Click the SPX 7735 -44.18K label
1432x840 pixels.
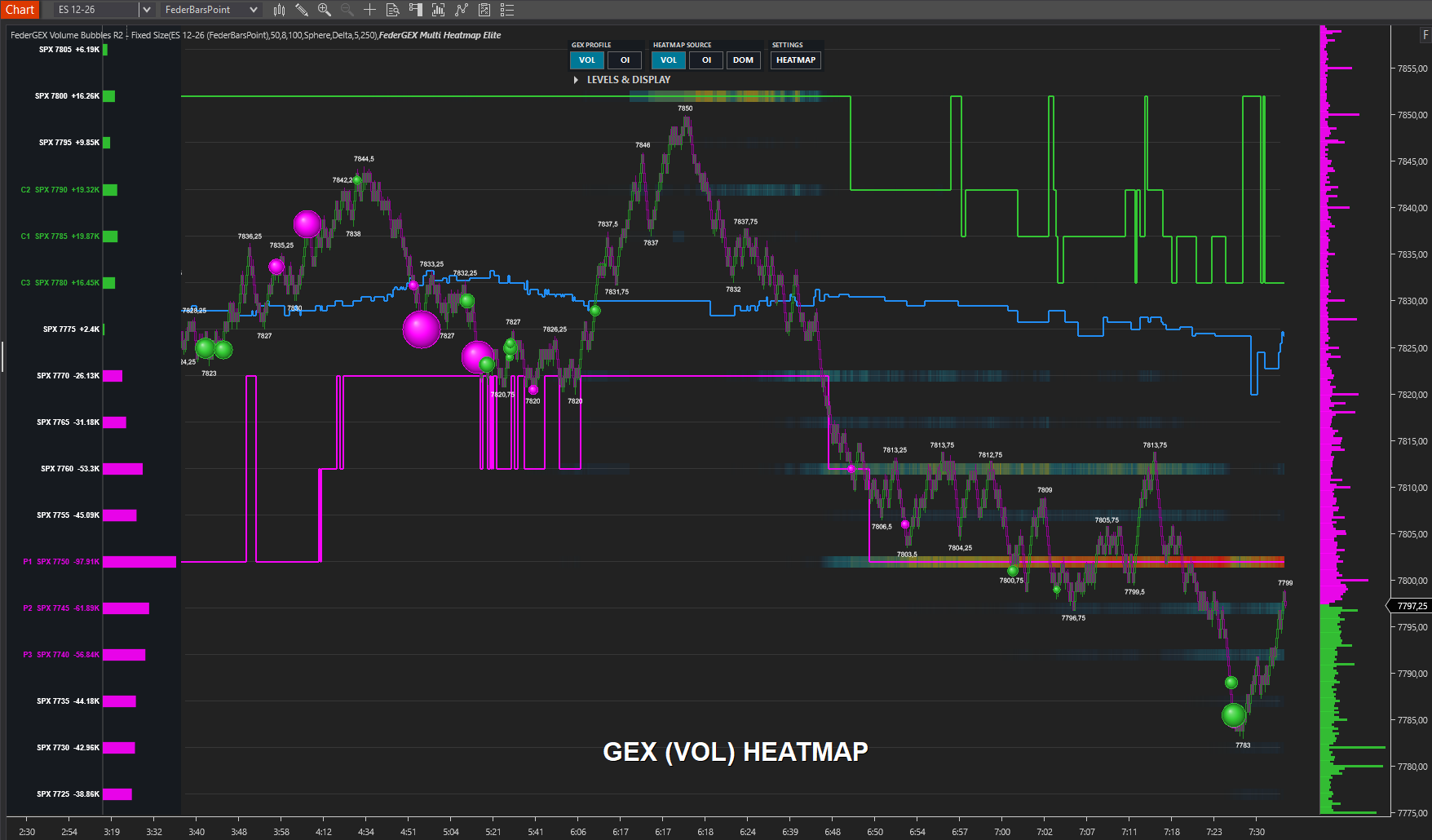point(68,701)
